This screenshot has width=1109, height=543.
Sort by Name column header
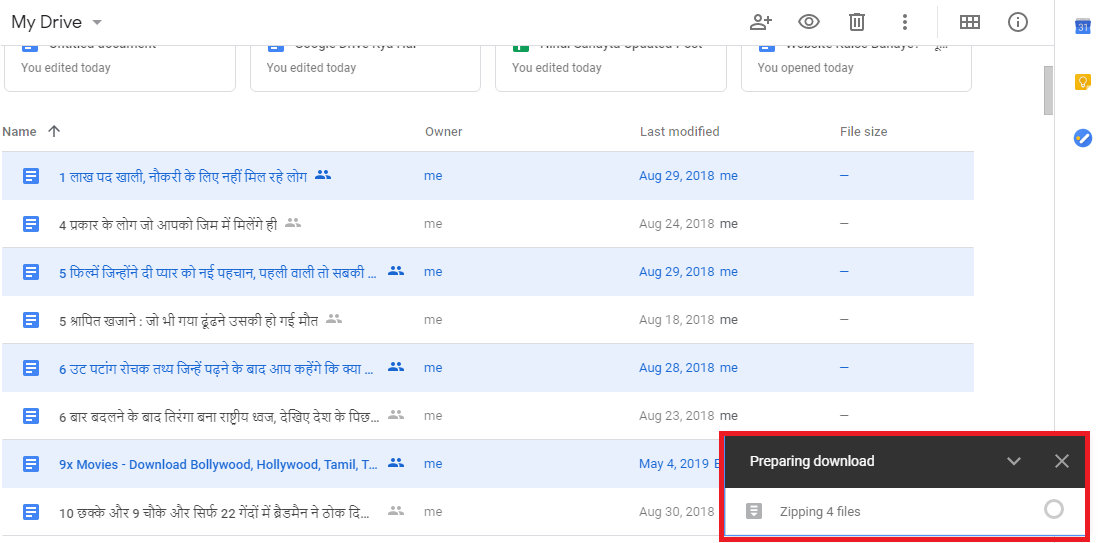tap(19, 132)
